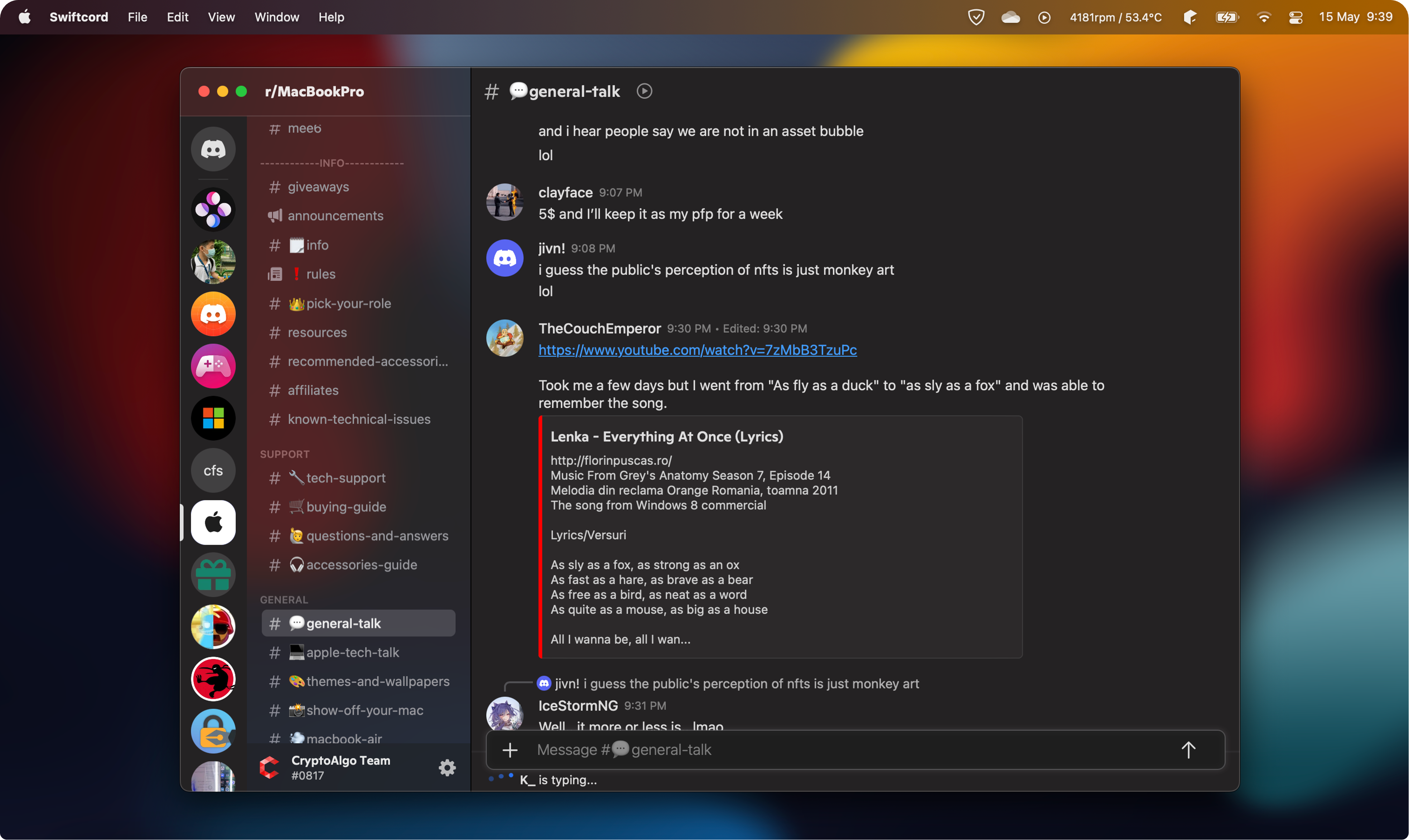Collapse the INFO channel category
The height and width of the screenshot is (840, 1409).
pos(332,163)
